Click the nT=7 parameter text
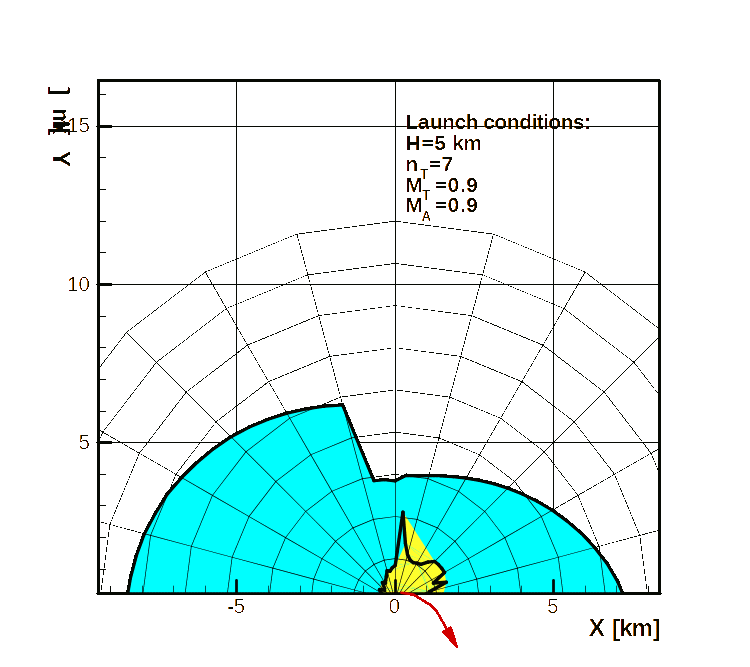This screenshot has height=667, width=750. (429, 166)
